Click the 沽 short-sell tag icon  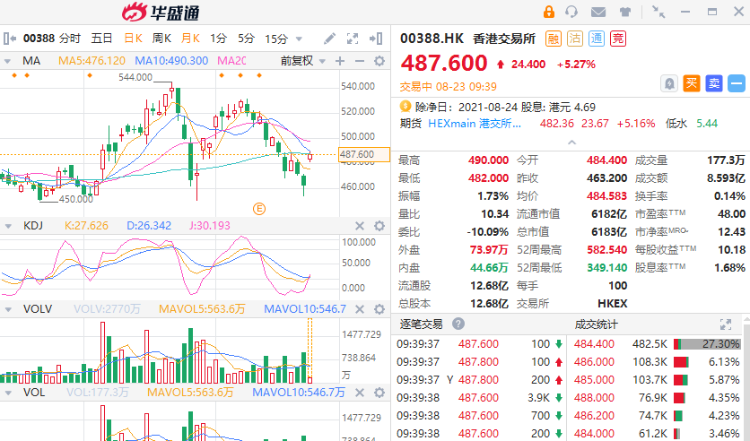point(575,39)
